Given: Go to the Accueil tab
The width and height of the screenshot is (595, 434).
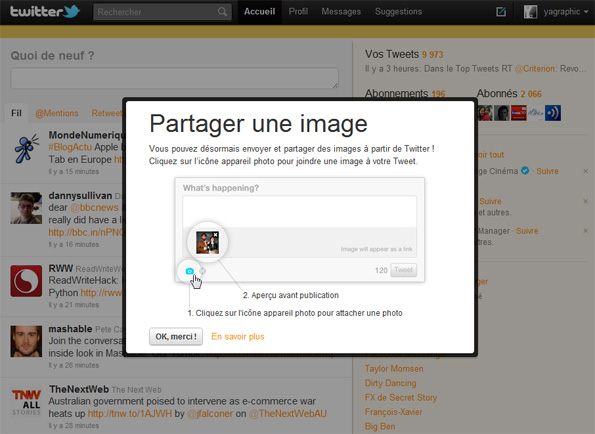Looking at the screenshot, I should 260,12.
